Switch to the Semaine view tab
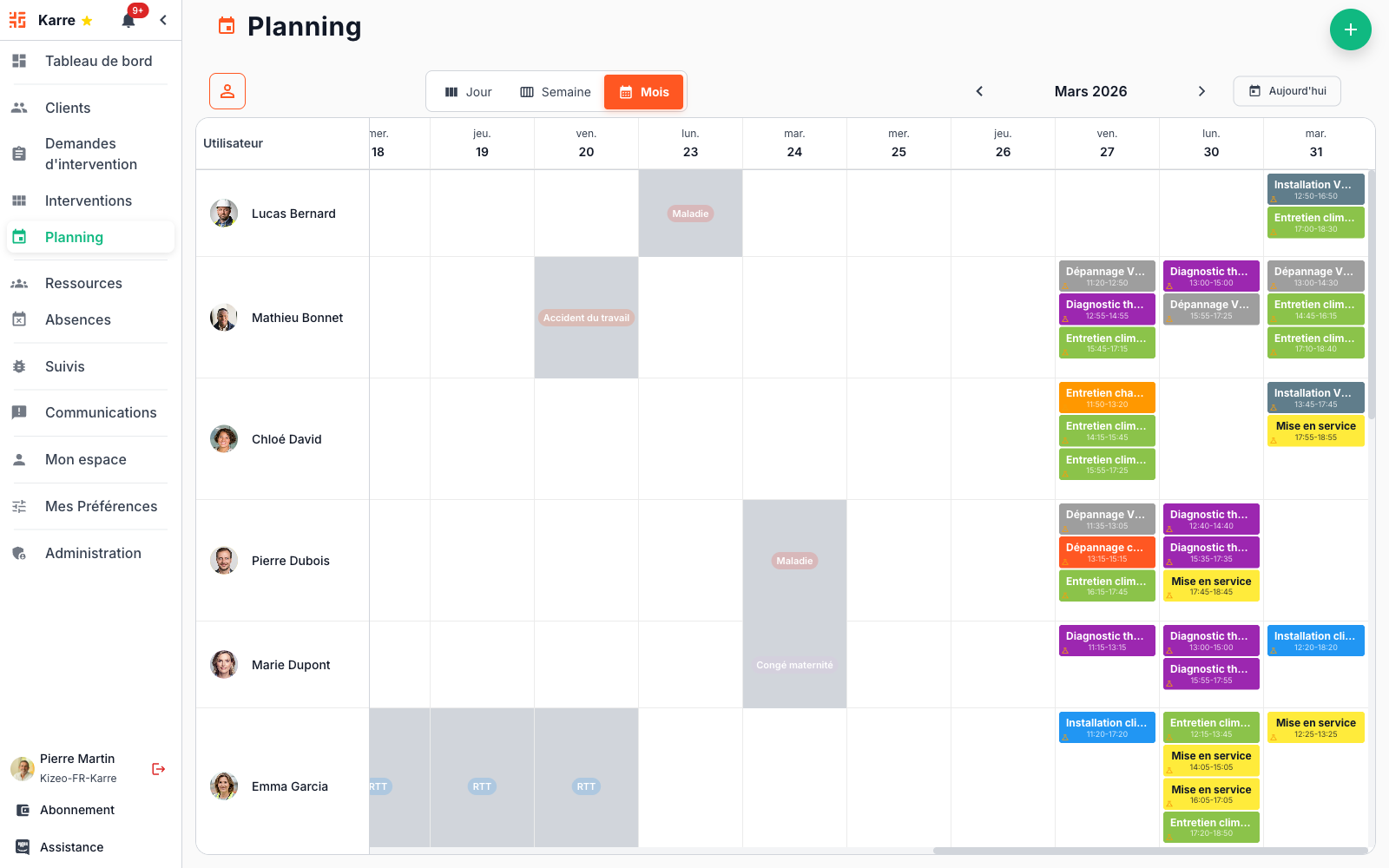The height and width of the screenshot is (868, 1389). point(555,91)
